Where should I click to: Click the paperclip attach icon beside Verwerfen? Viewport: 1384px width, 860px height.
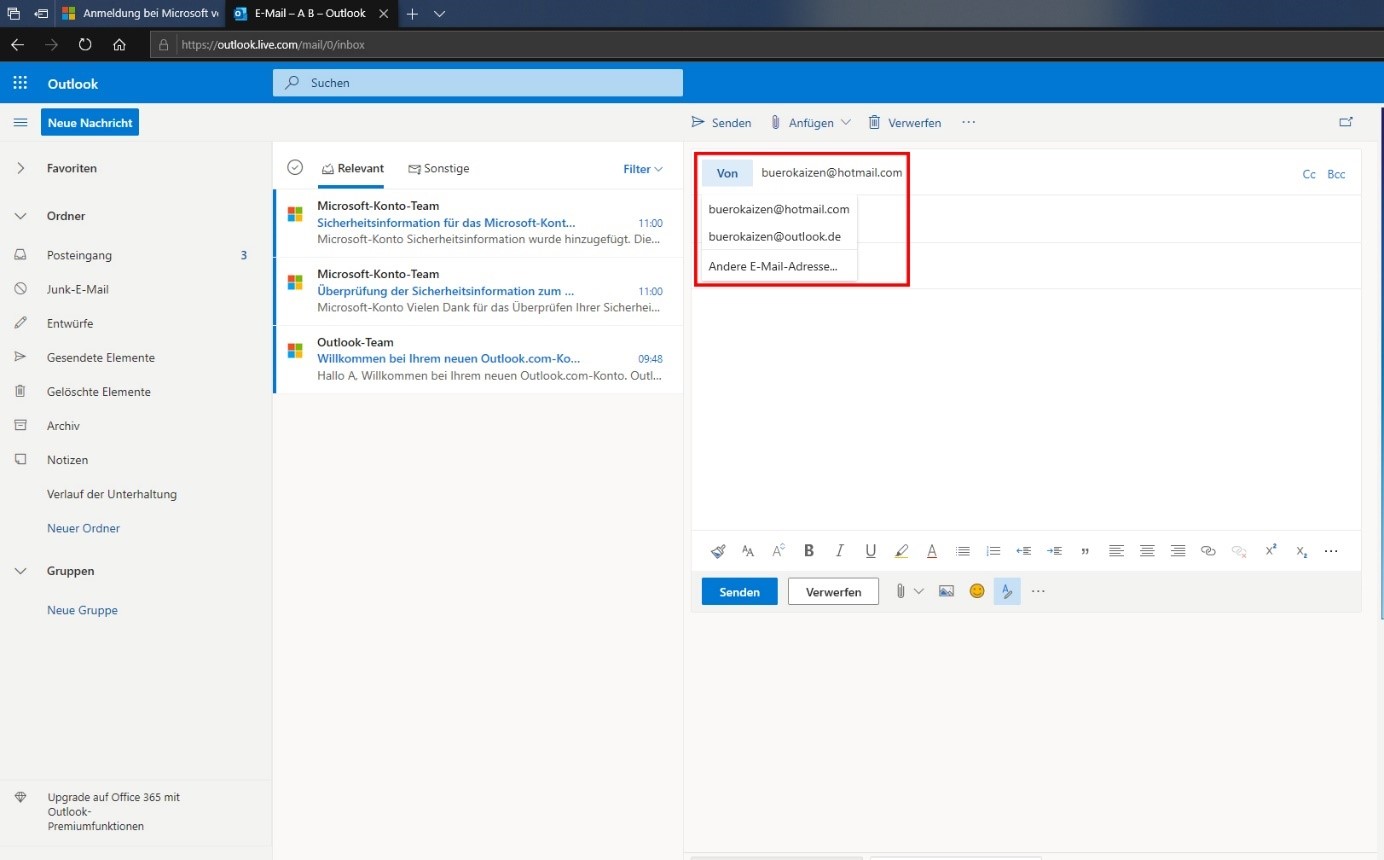[900, 591]
